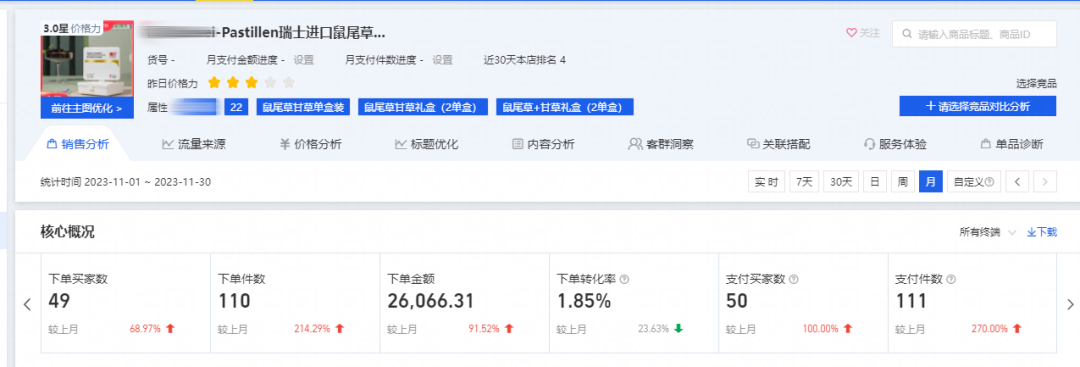
Task: Click the 鼠尾草甘草单盒装 attribute tag
Action: (304, 107)
